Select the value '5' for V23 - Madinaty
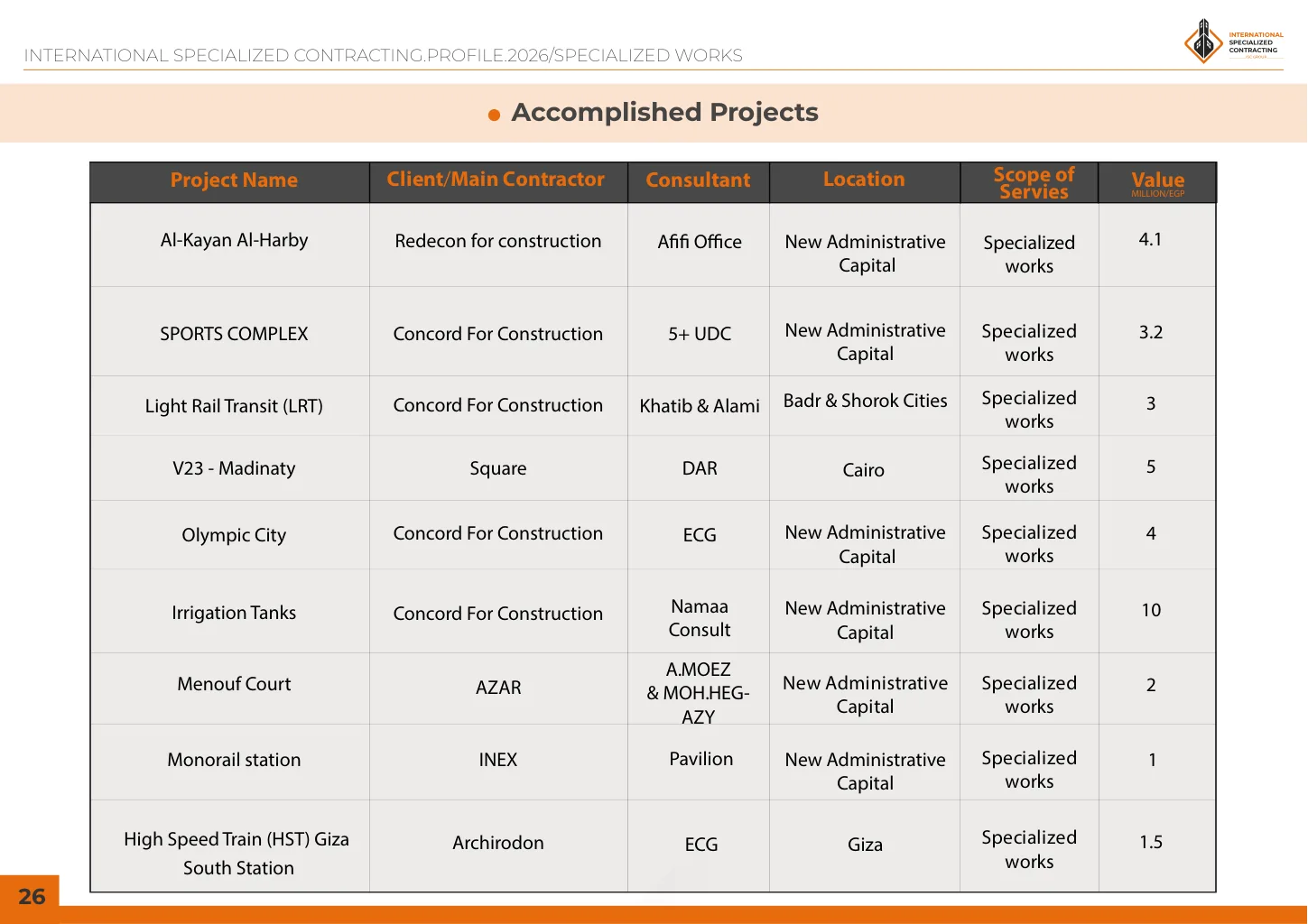This screenshot has width=1308, height=924. [1151, 467]
